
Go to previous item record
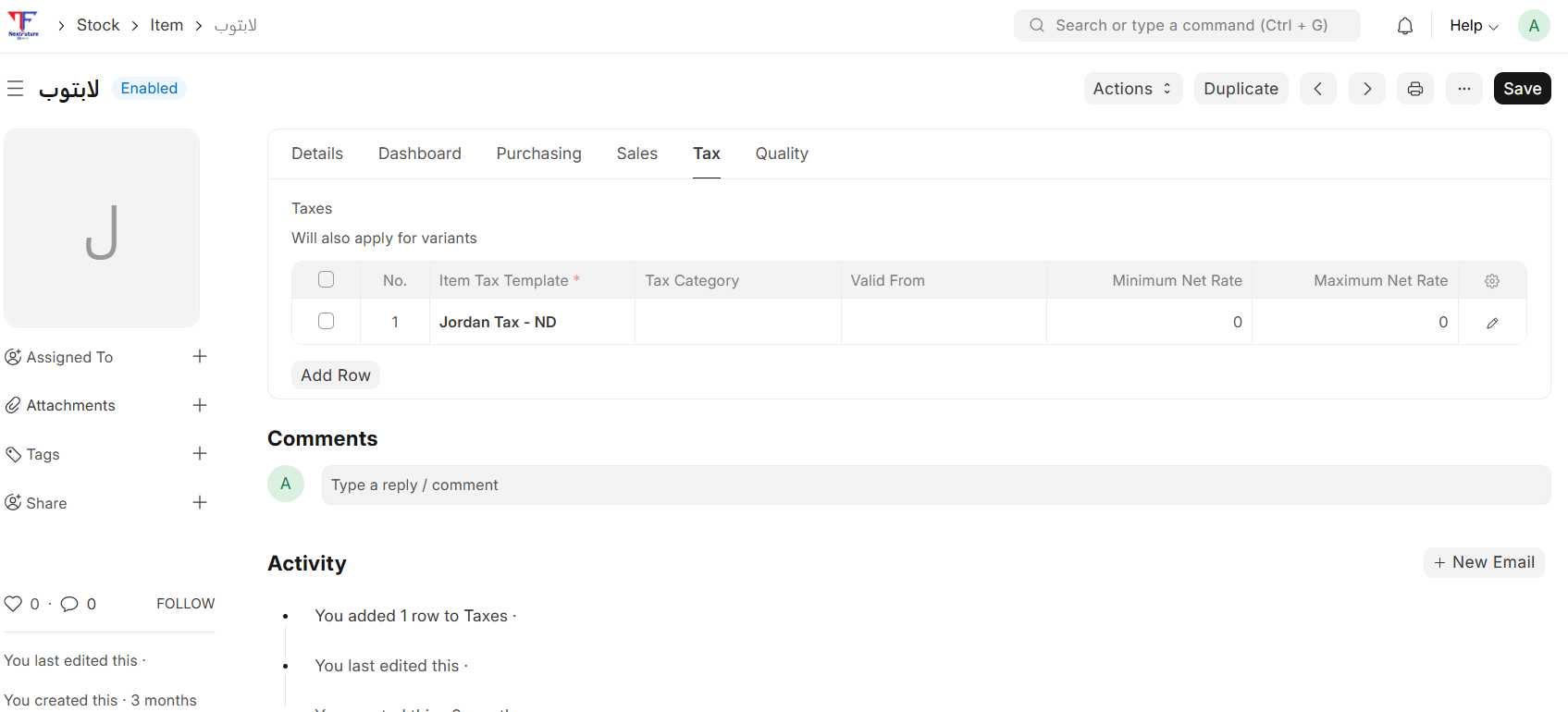point(1317,89)
